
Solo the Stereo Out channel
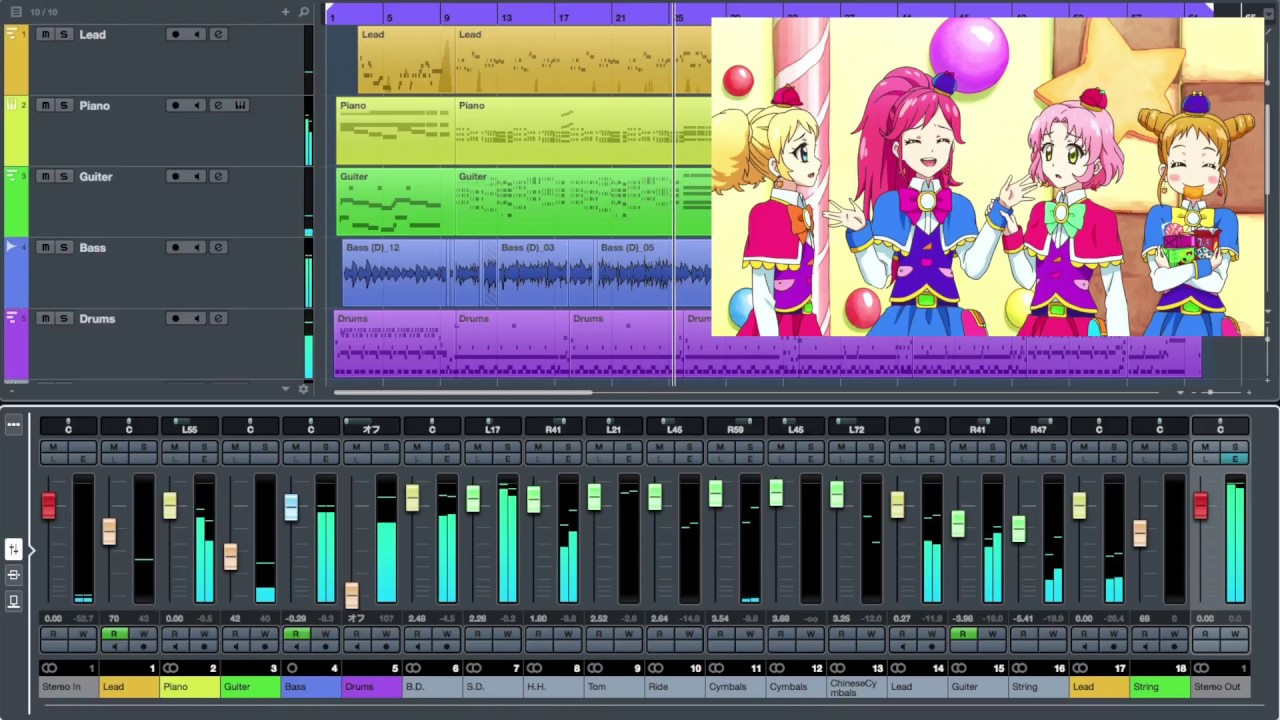pyautogui.click(x=1235, y=447)
